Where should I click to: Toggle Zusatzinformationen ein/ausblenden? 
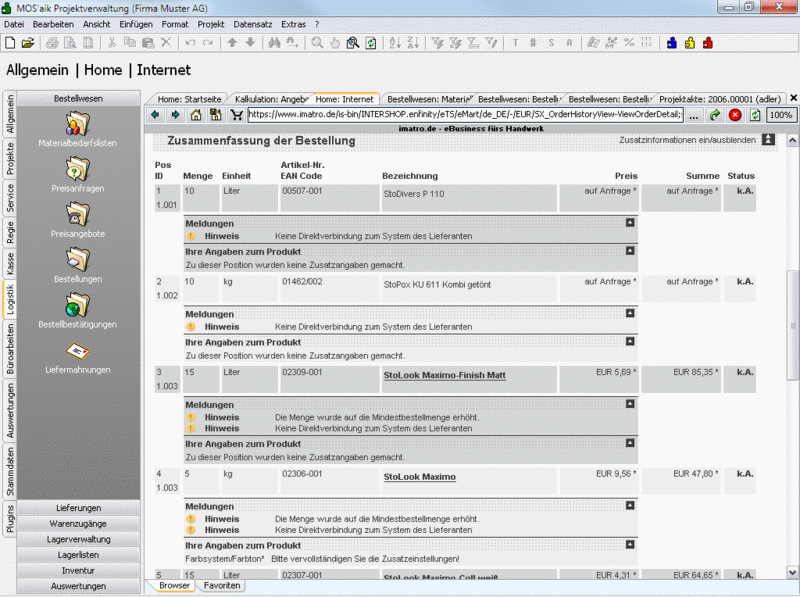pyautogui.click(x=768, y=139)
